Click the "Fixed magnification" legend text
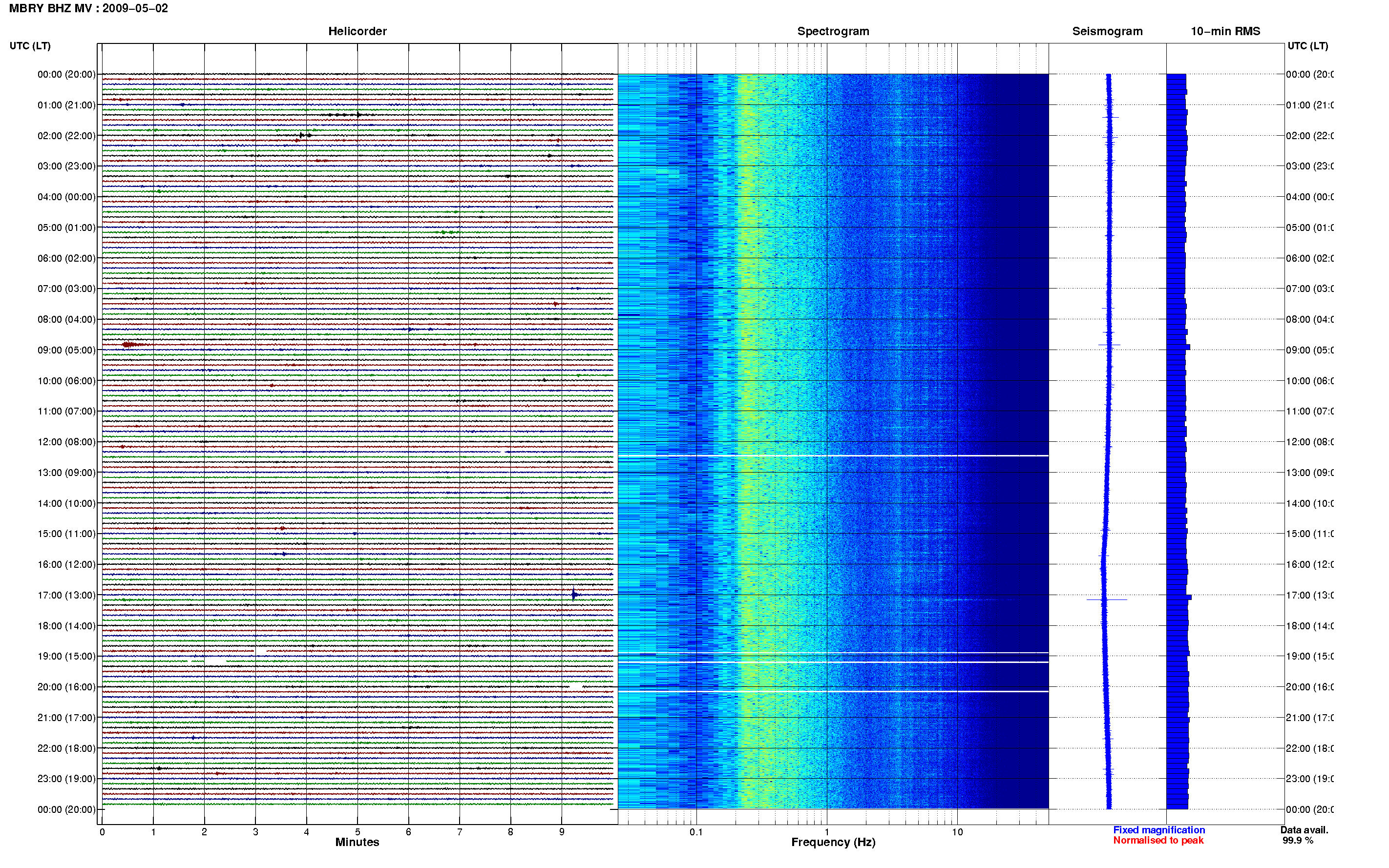The width and height of the screenshot is (1389, 868). pos(1159,830)
